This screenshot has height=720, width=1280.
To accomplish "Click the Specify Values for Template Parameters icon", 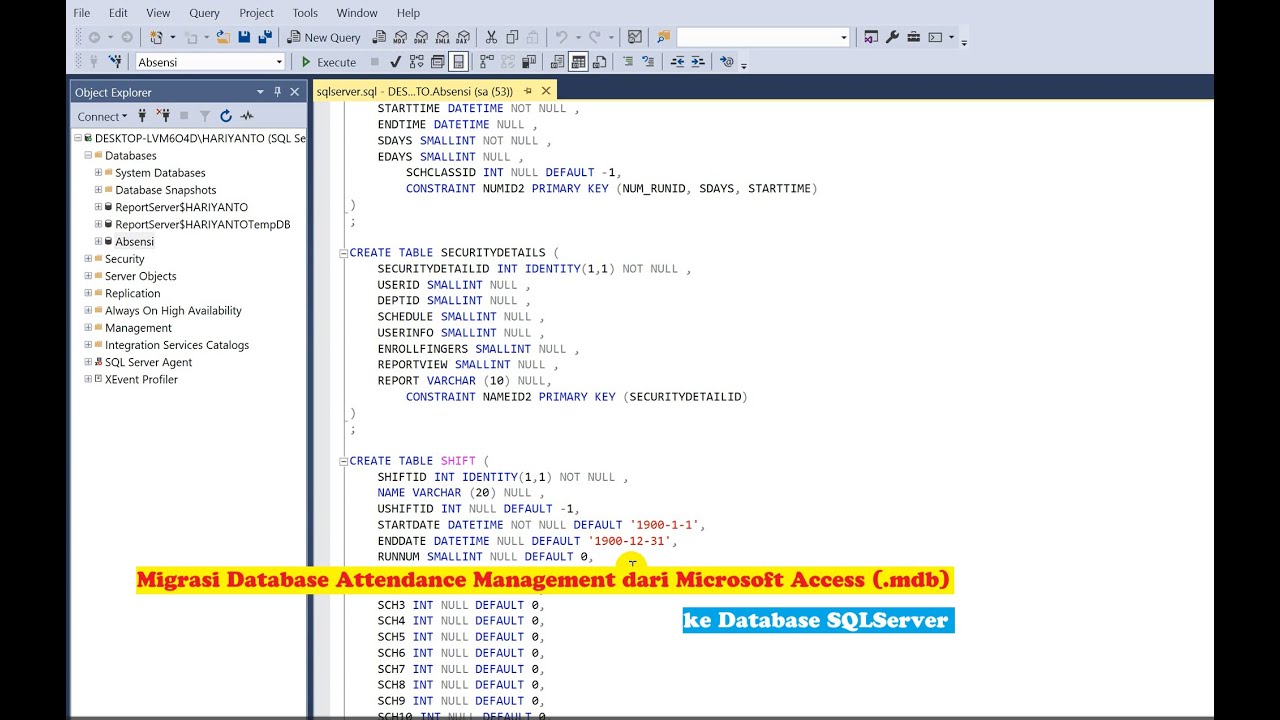I will click(x=726, y=62).
